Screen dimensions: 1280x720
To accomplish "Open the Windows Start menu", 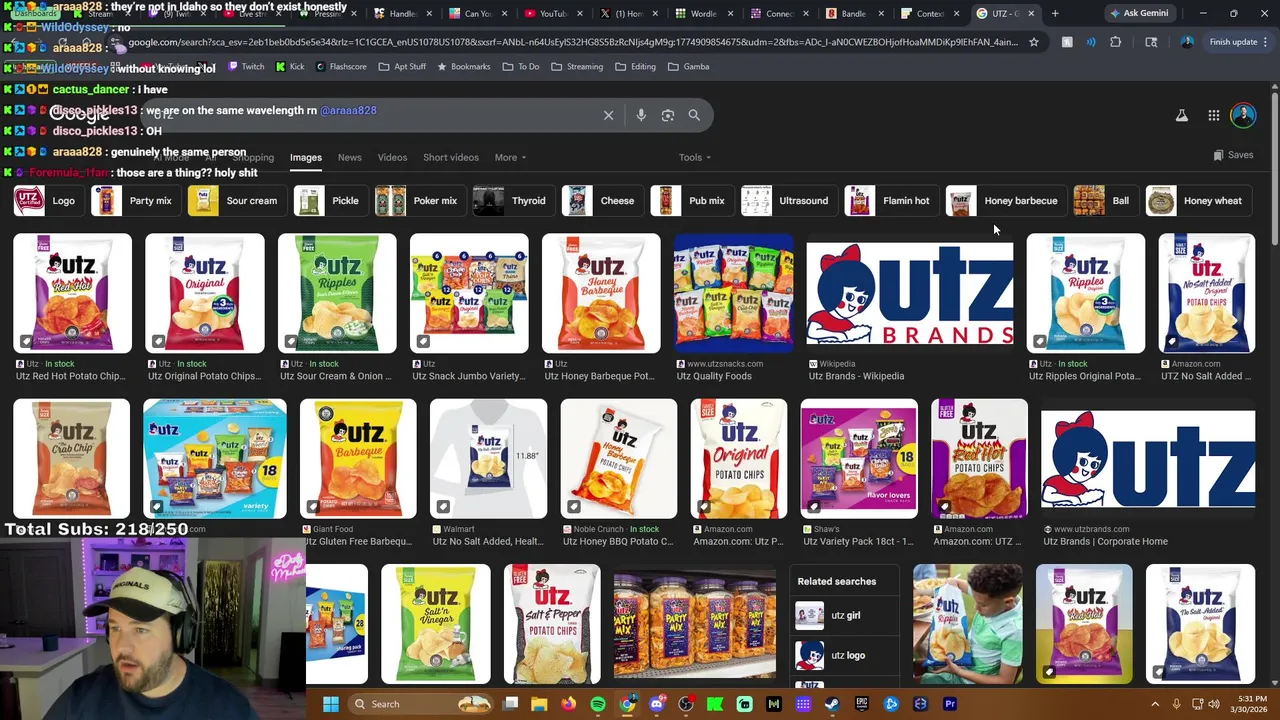I will click(x=331, y=704).
